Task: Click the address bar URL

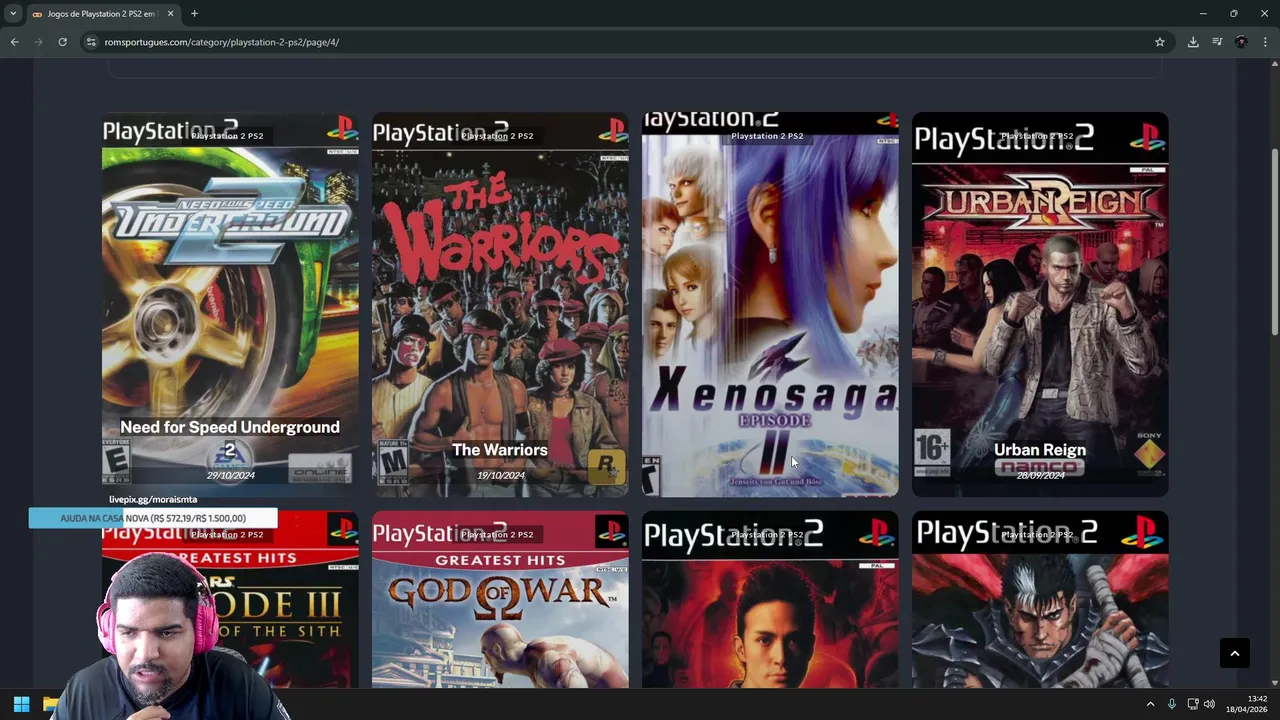Action: pyautogui.click(x=222, y=42)
